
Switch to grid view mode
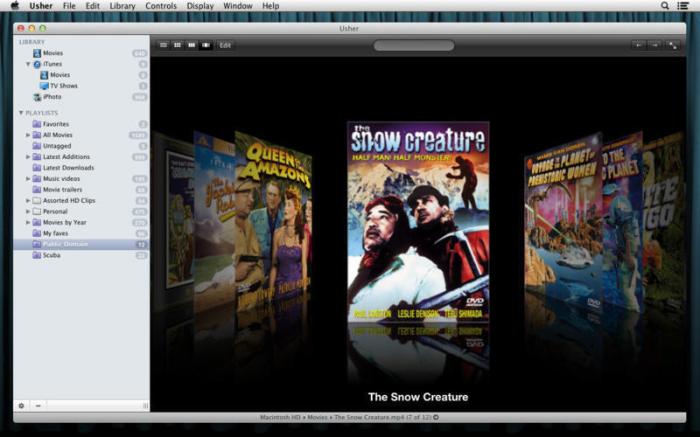click(178, 45)
